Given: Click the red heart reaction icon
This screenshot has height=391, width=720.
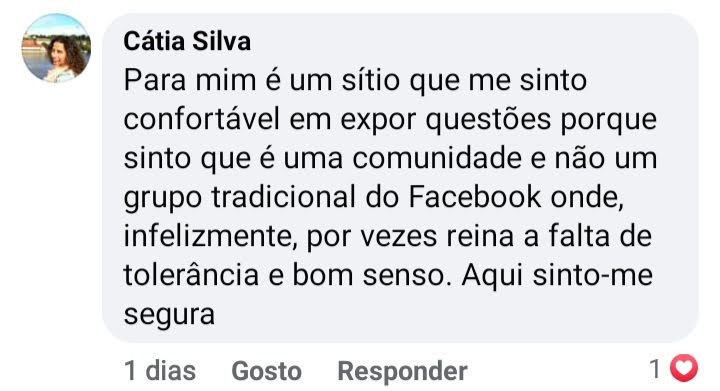Looking at the screenshot, I should [x=684, y=368].
